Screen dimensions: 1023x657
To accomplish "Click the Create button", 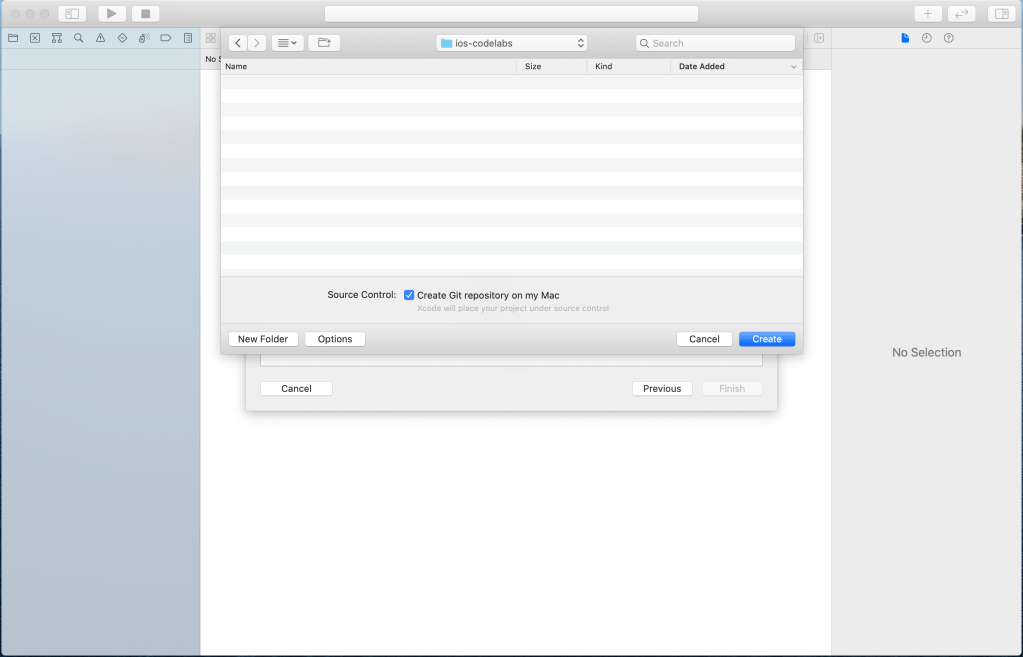I will [x=766, y=339].
